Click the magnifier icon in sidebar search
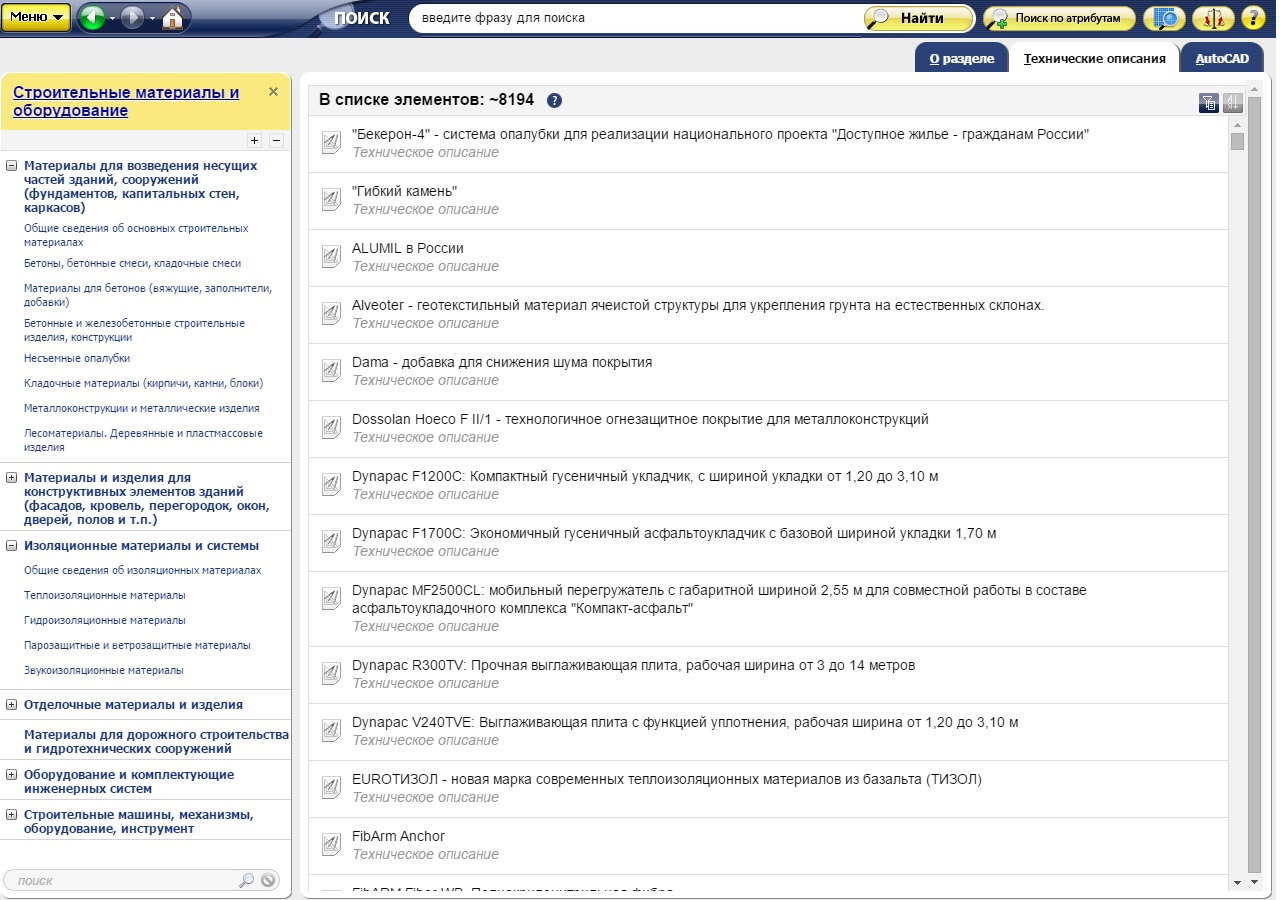The width and height of the screenshot is (1280, 900). coord(246,880)
